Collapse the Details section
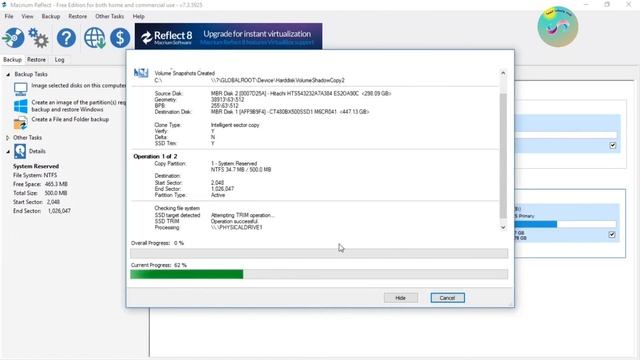This screenshot has width=640, height=360. click(8, 151)
